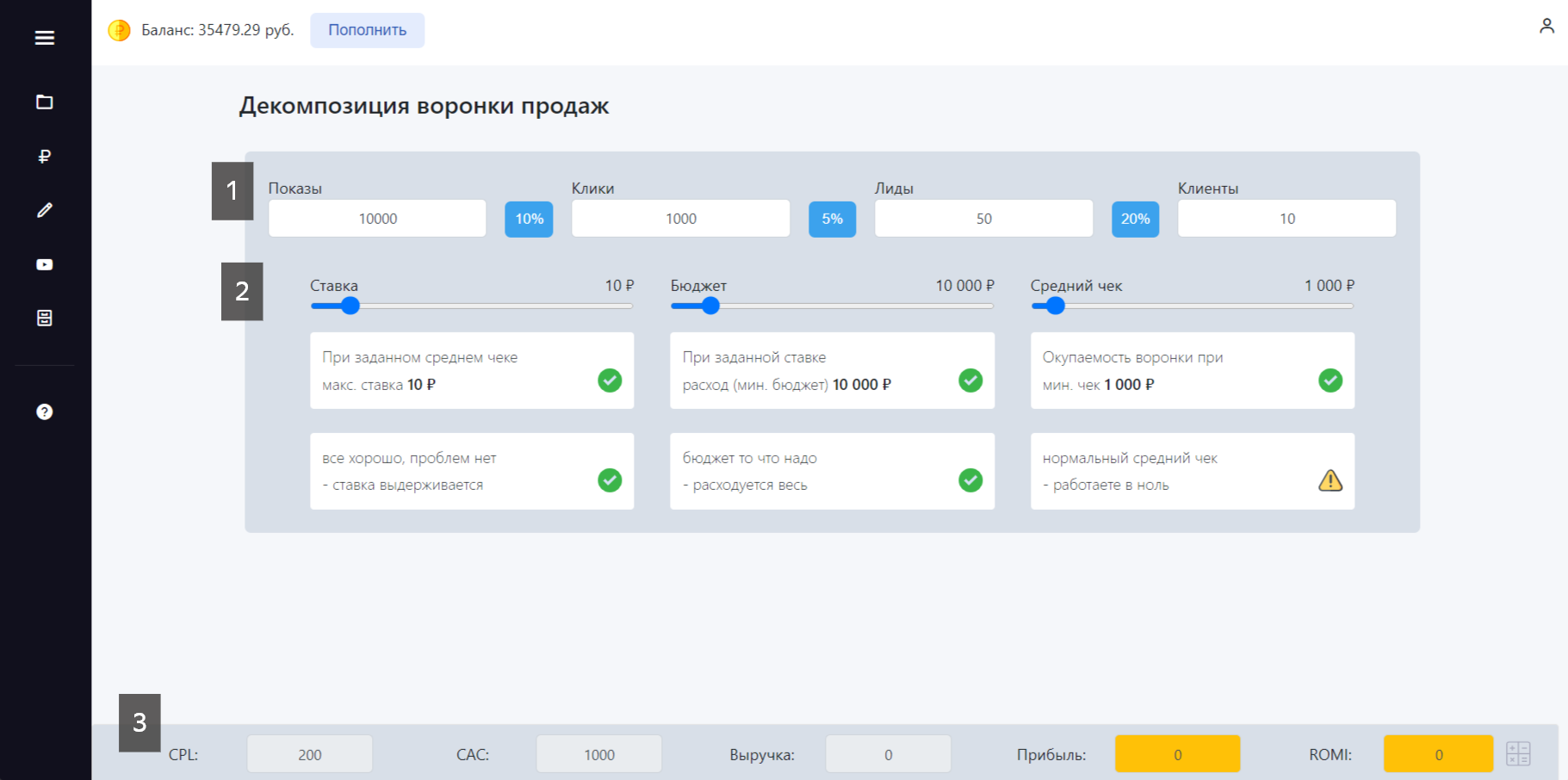The height and width of the screenshot is (780, 1568).
Task: Click the yellow warning triangle icon
Action: [1330, 480]
